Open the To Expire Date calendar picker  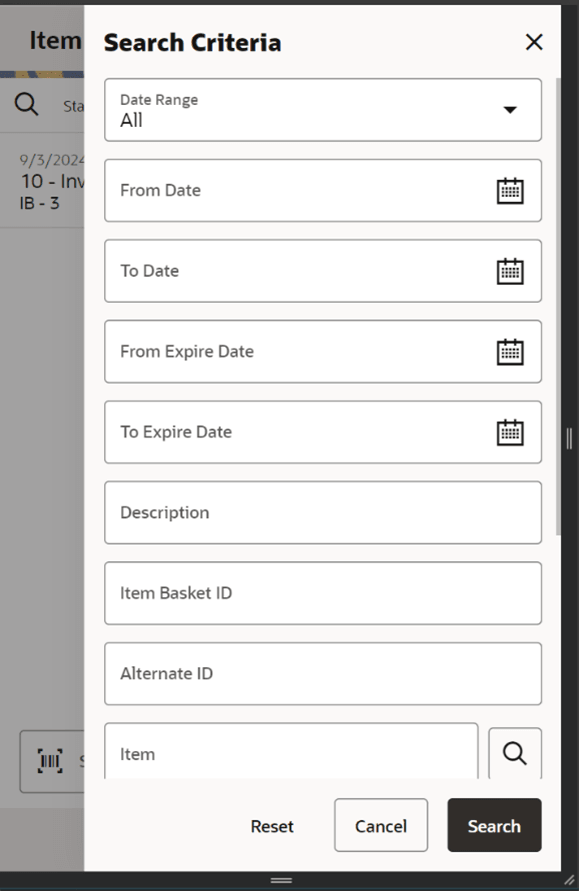tap(510, 432)
